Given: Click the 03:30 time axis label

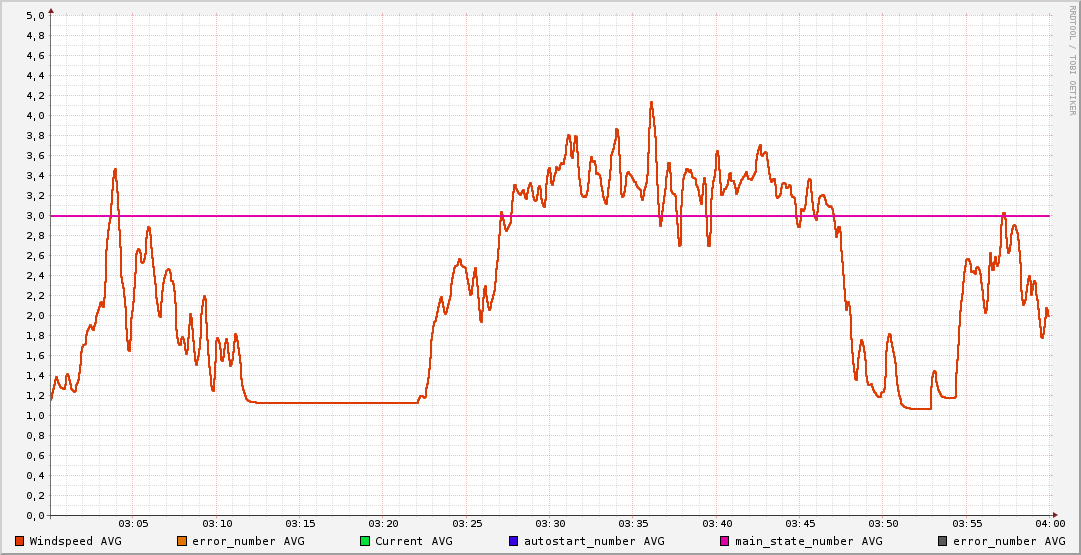Looking at the screenshot, I should coord(550,525).
